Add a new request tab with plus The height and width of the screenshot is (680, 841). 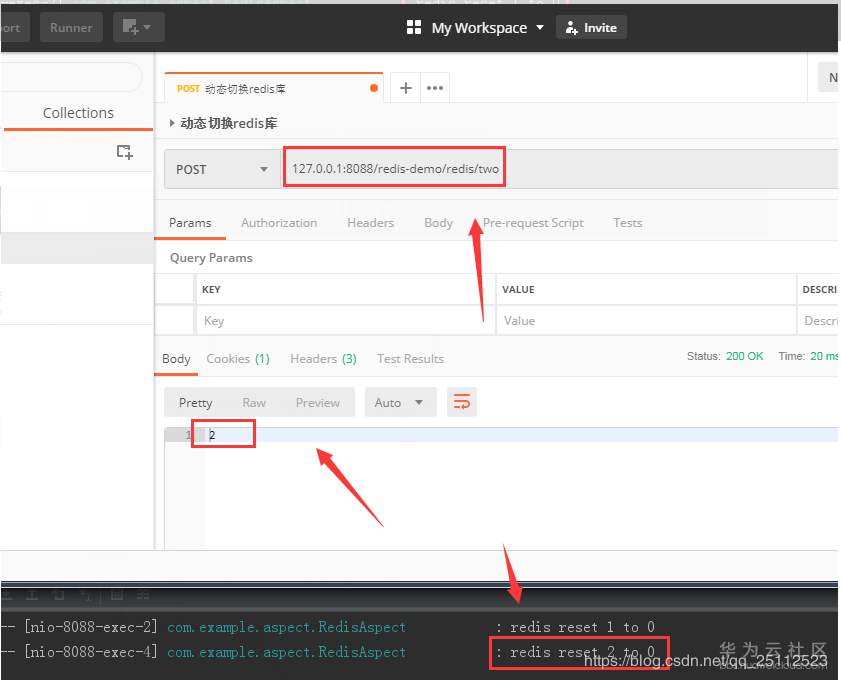pyautogui.click(x=406, y=88)
